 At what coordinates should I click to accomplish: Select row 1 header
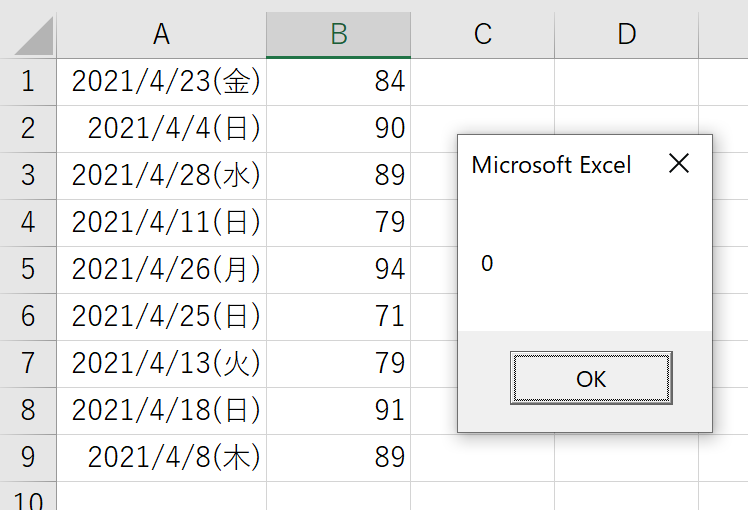[x=28, y=82]
